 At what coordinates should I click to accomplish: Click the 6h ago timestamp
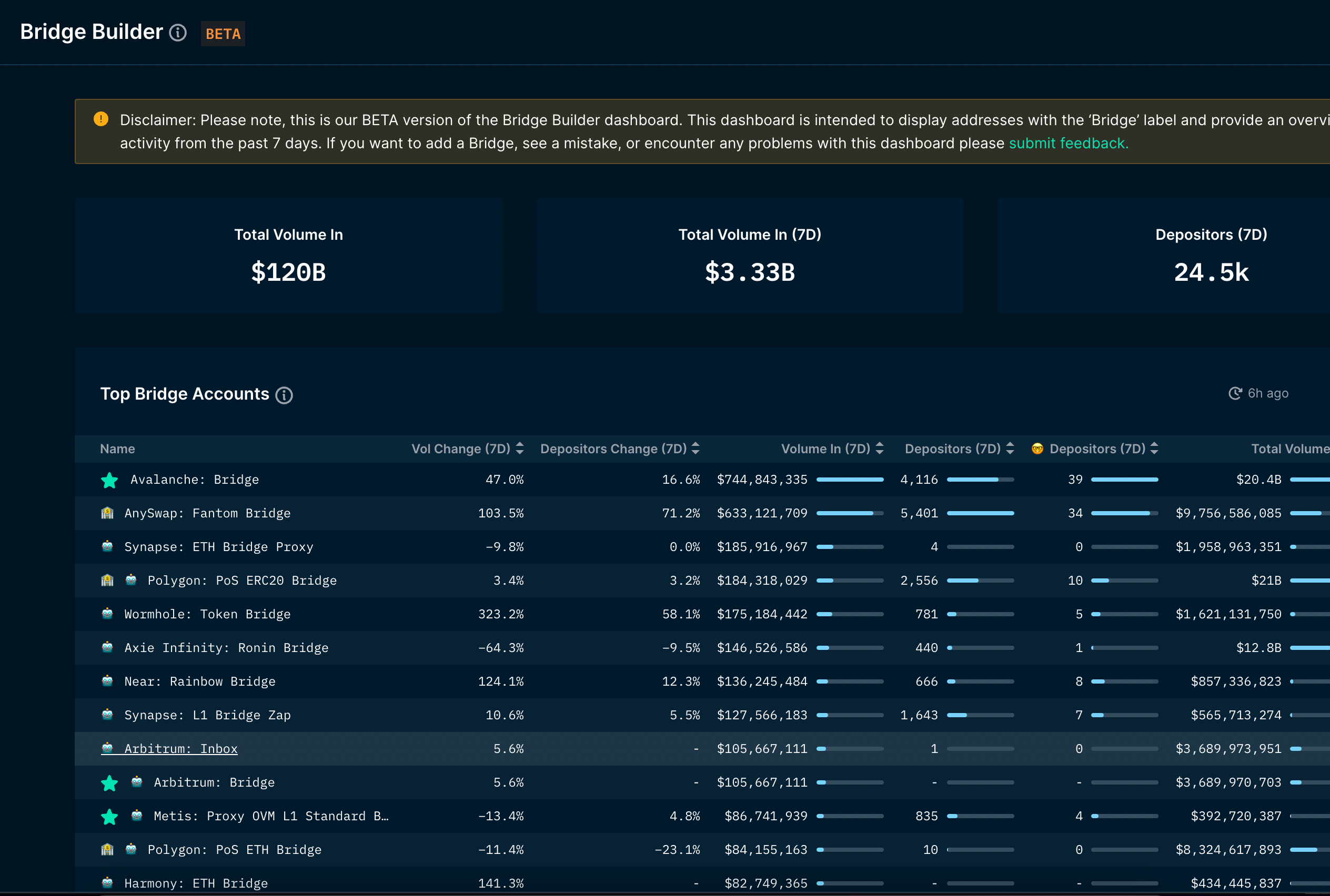[1268, 393]
